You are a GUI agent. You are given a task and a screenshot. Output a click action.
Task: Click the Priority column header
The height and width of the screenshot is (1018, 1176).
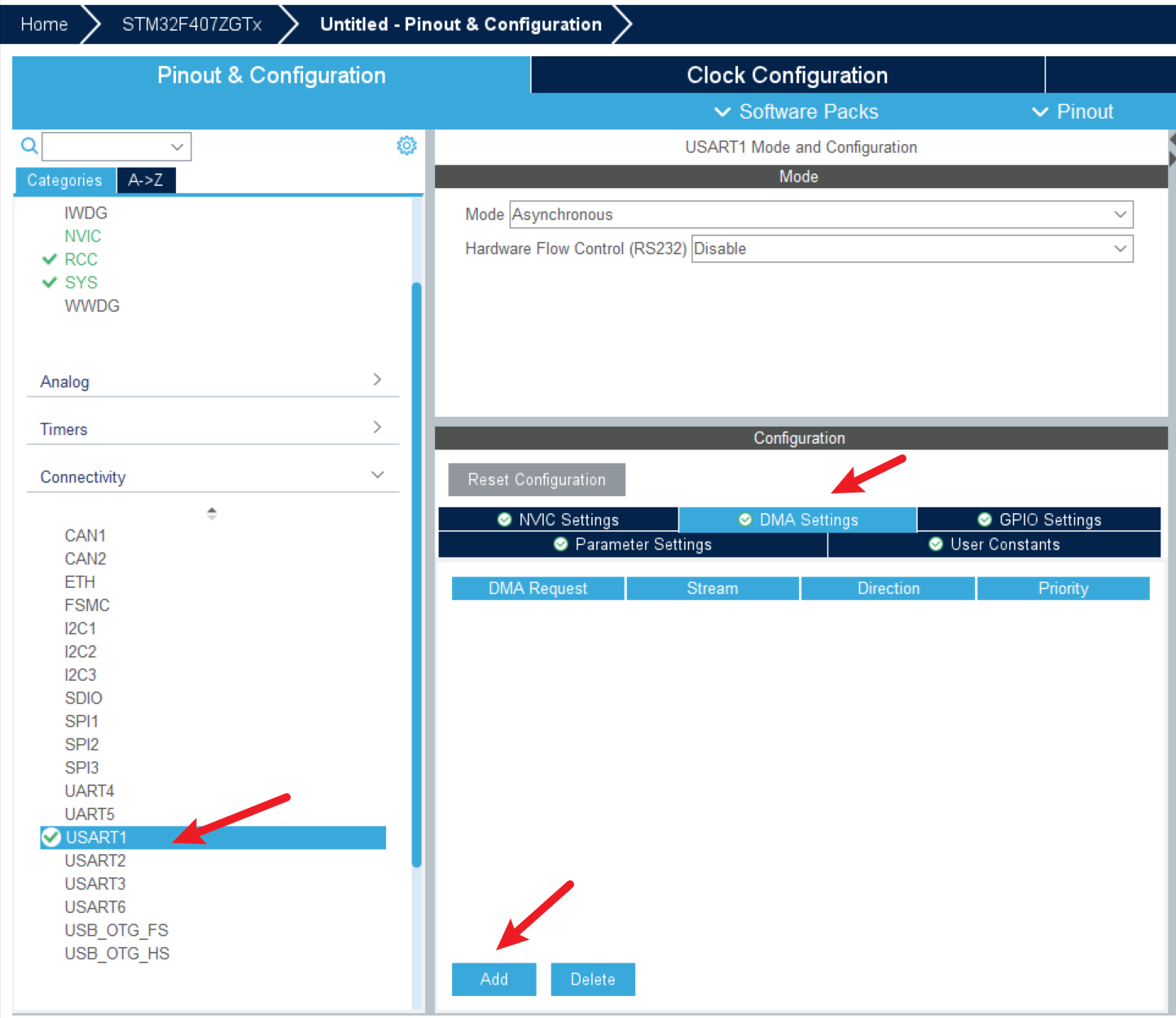(1064, 588)
